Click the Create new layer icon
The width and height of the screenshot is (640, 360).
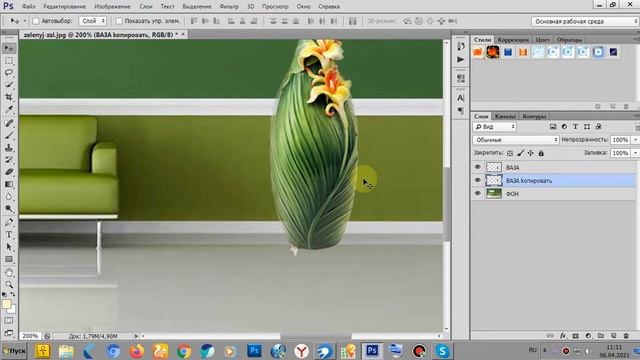pyautogui.click(x=613, y=336)
